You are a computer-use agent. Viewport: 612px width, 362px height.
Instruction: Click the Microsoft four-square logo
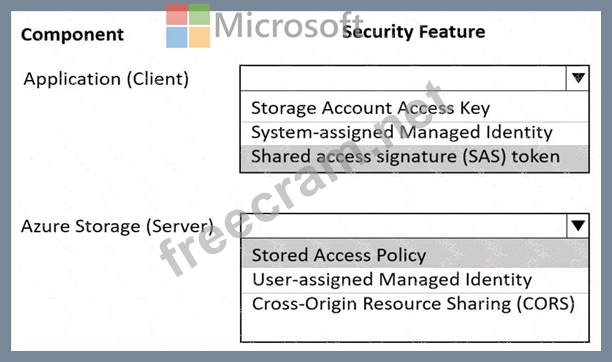click(188, 26)
